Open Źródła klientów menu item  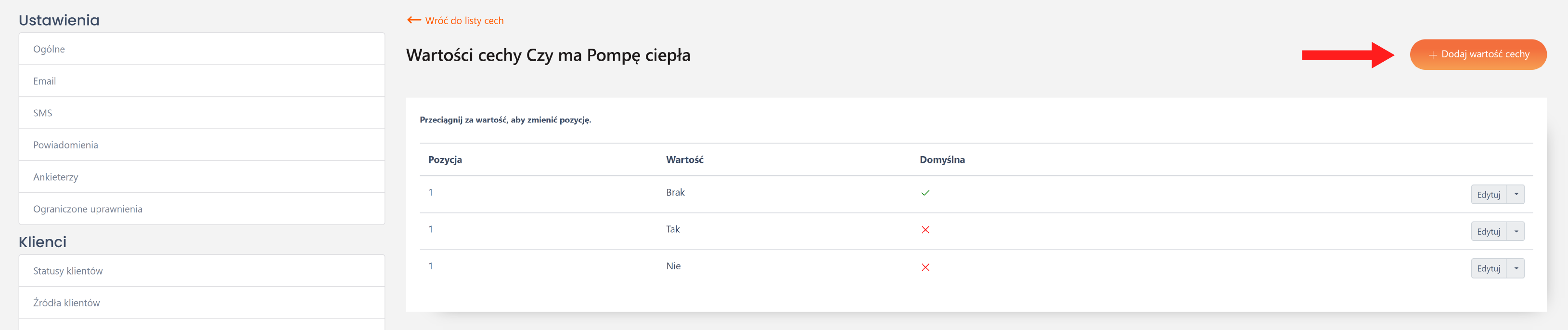[x=202, y=303]
